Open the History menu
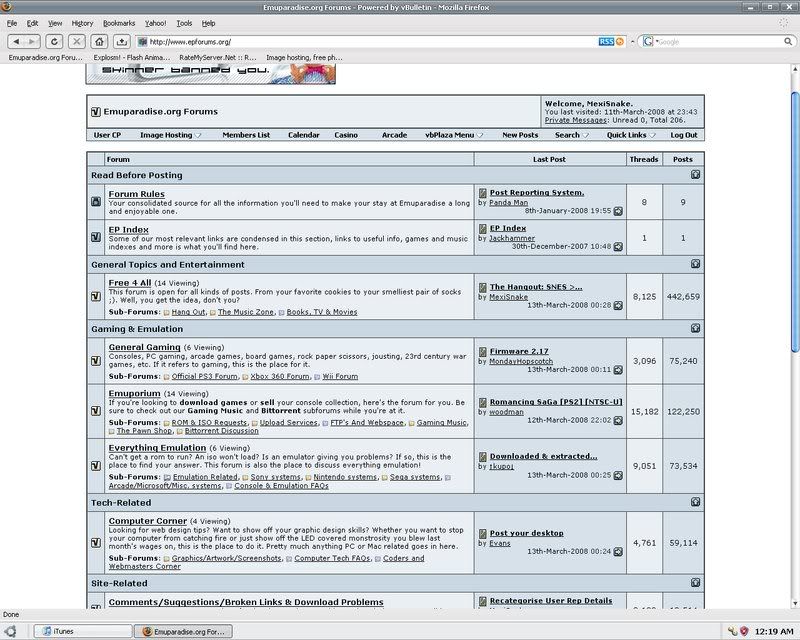The width and height of the screenshot is (800, 640). tap(82, 23)
